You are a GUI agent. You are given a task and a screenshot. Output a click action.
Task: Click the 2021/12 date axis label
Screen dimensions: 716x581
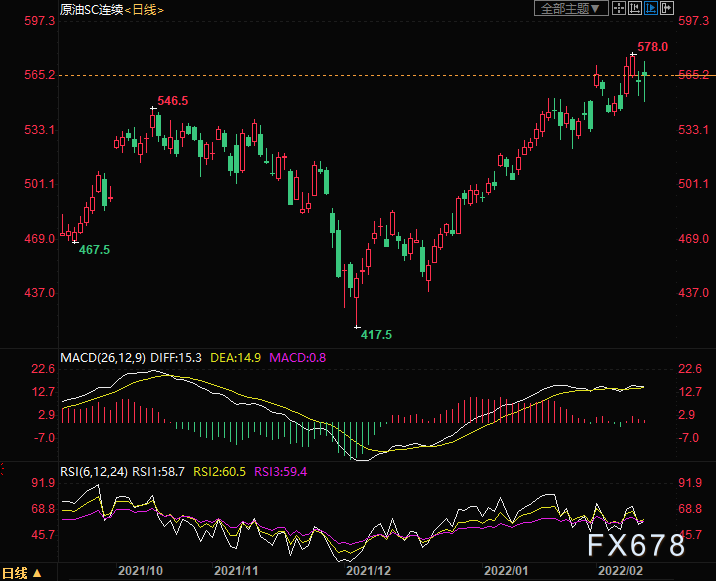pyautogui.click(x=369, y=570)
